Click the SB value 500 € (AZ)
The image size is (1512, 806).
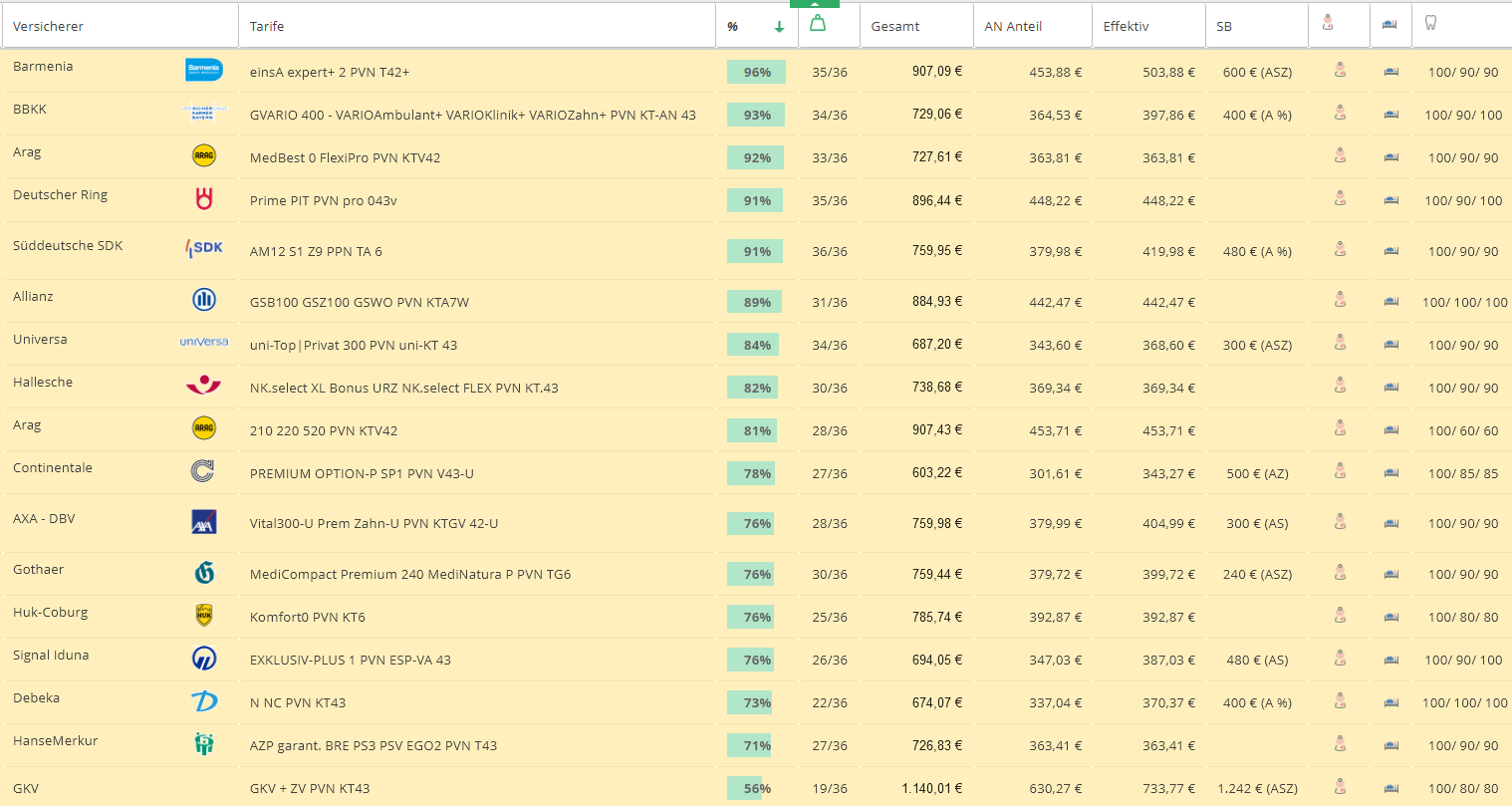1257,473
